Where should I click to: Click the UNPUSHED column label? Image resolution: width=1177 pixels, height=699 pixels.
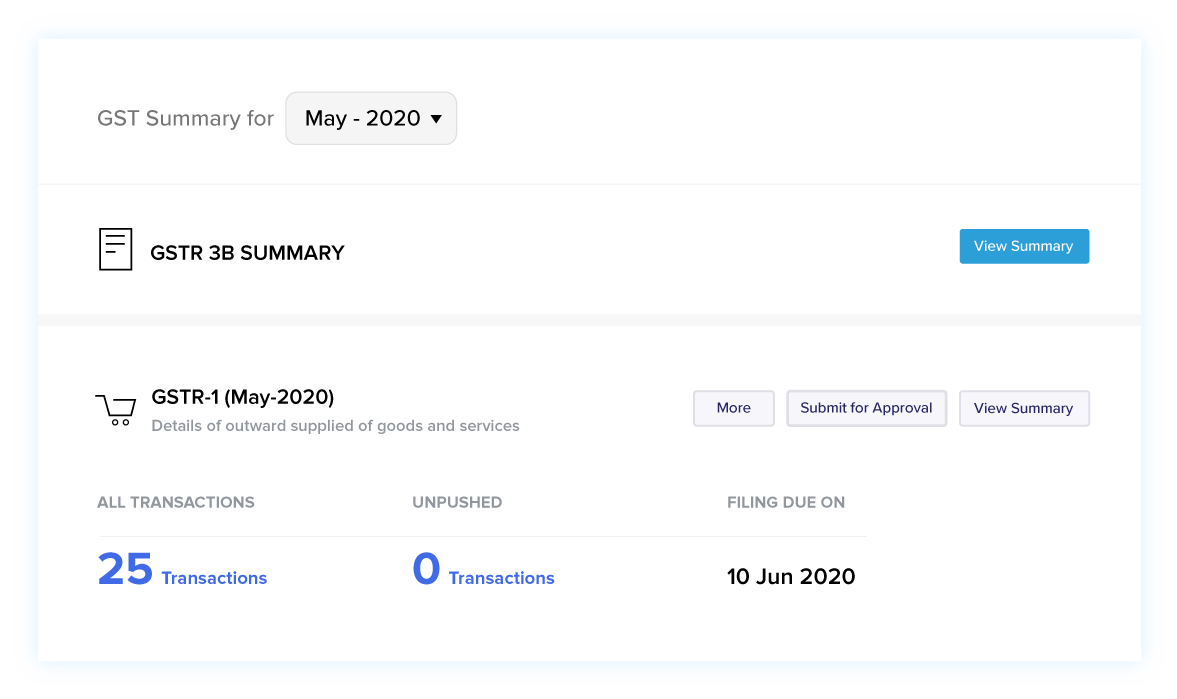[456, 502]
